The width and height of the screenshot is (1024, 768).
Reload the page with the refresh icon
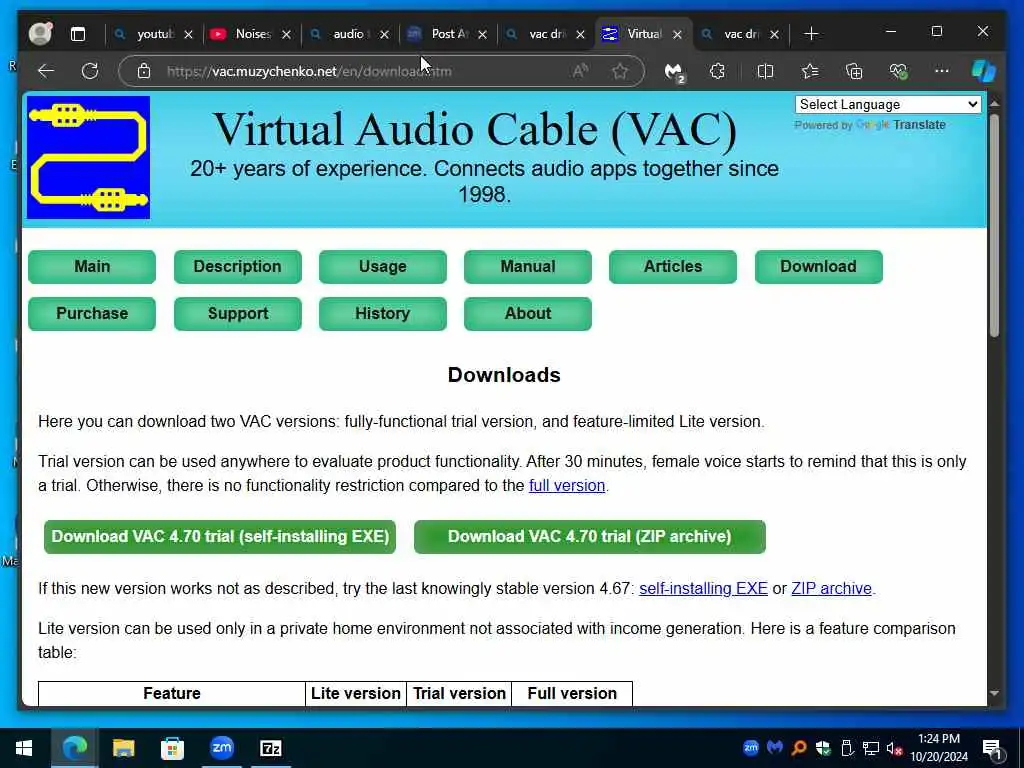point(89,71)
